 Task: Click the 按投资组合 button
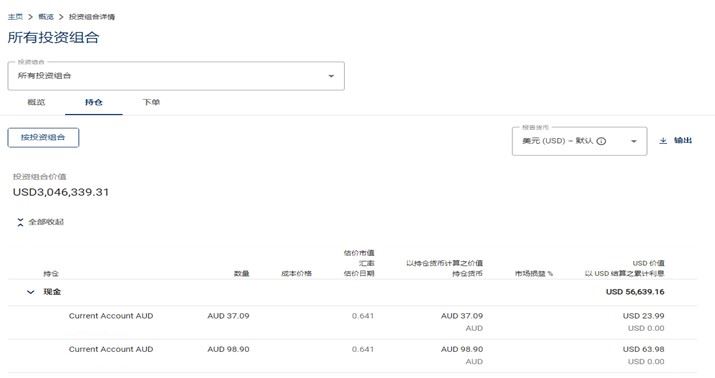coord(43,137)
